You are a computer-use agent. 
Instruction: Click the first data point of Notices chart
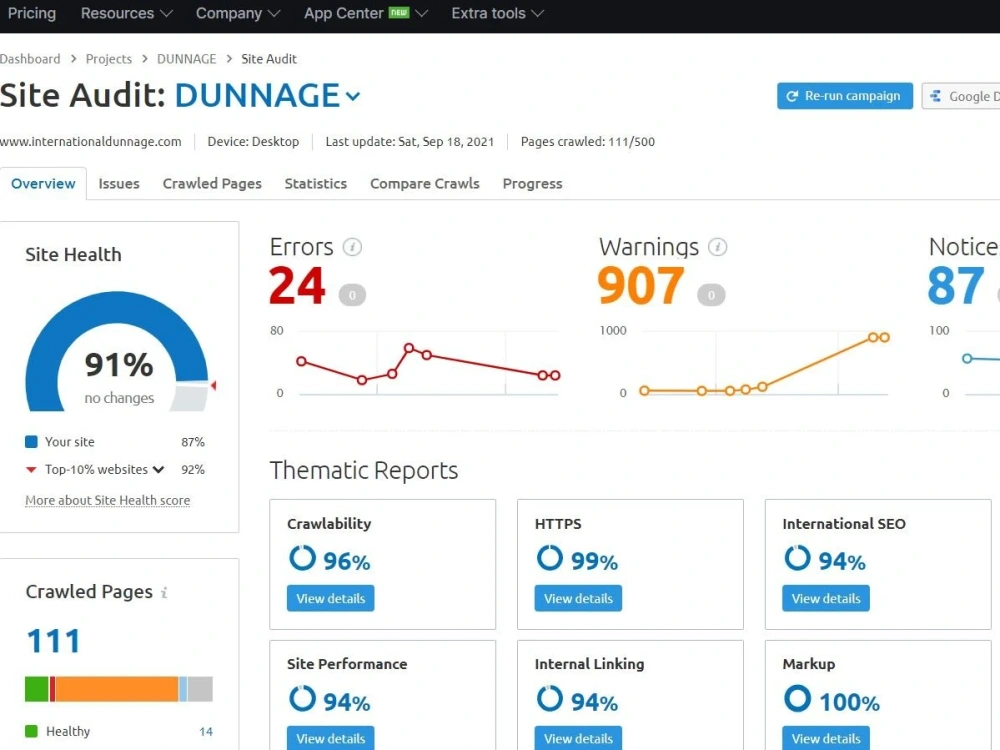(x=967, y=358)
